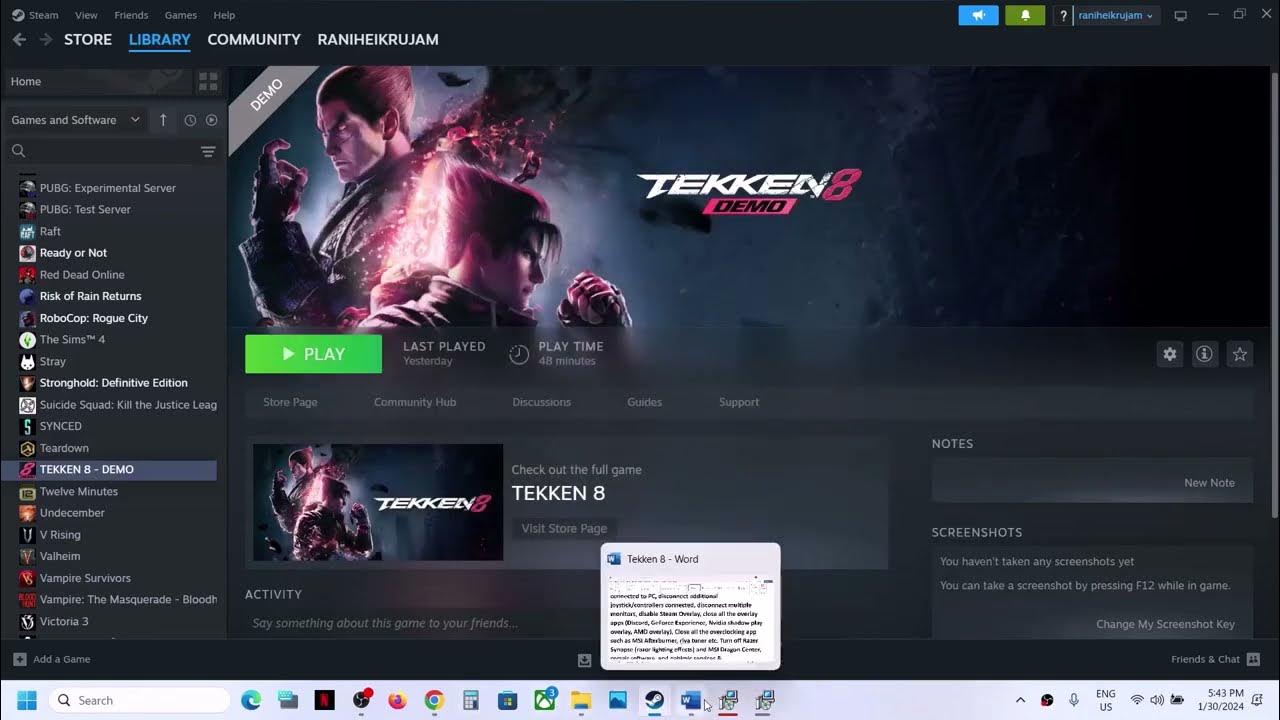Viewport: 1280px width, 720px height.
Task: Click volume speaker icon in system tray
Action: tap(1157, 700)
